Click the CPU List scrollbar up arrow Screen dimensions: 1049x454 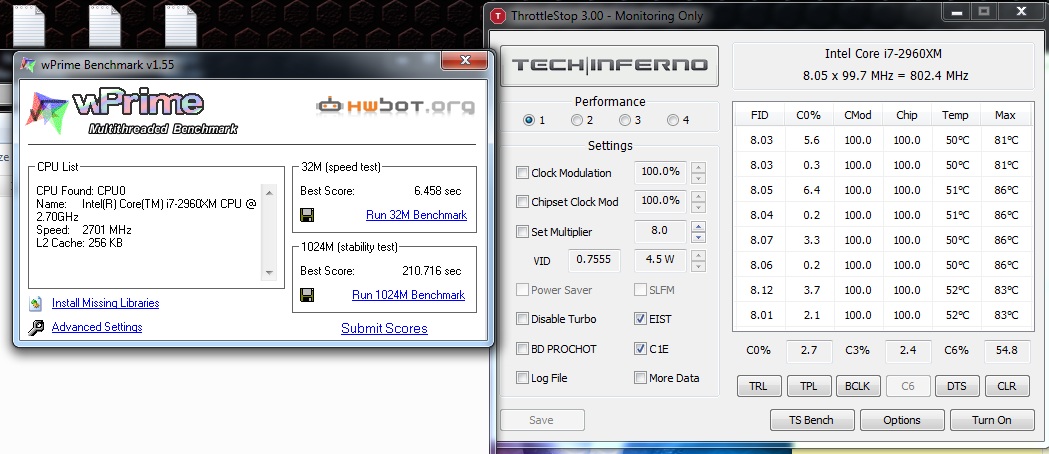click(270, 193)
